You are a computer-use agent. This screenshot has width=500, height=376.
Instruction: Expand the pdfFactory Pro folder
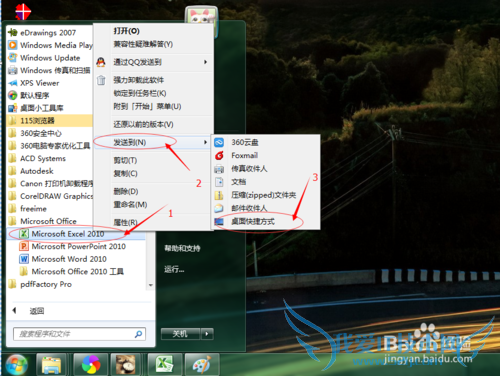pyautogui.click(x=40, y=284)
